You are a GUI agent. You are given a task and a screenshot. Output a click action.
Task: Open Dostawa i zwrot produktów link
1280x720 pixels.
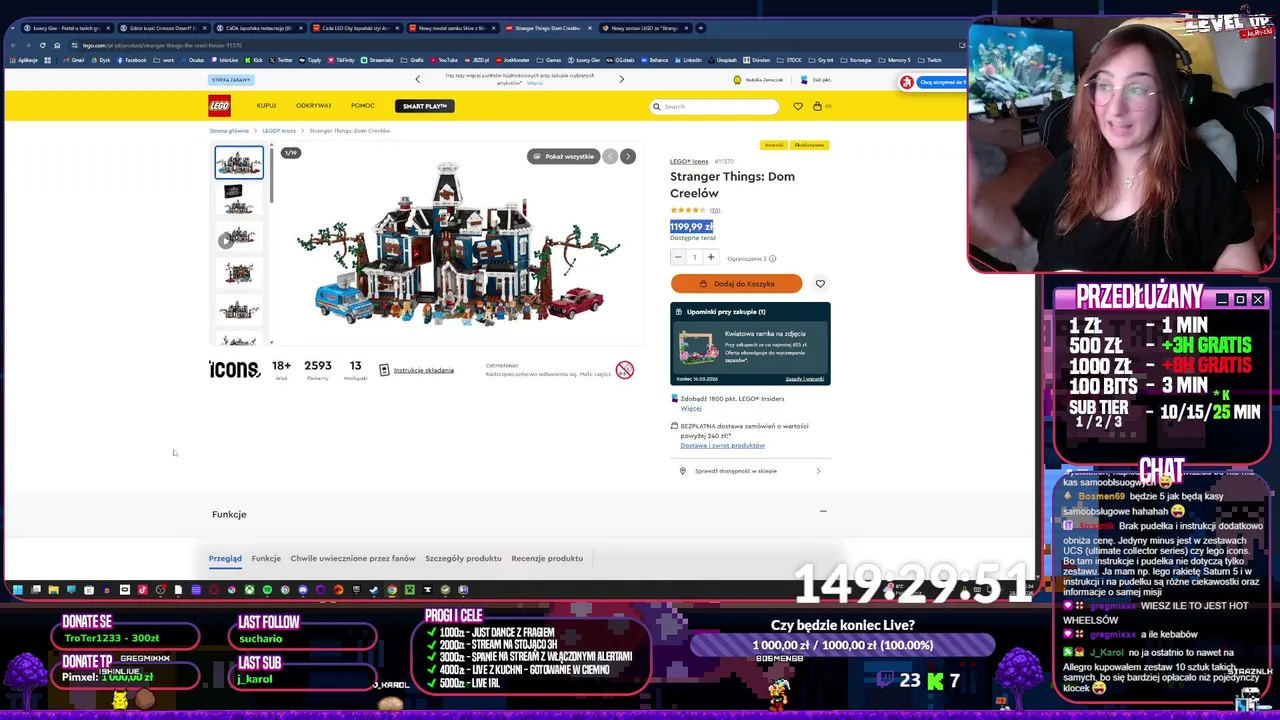click(723, 446)
